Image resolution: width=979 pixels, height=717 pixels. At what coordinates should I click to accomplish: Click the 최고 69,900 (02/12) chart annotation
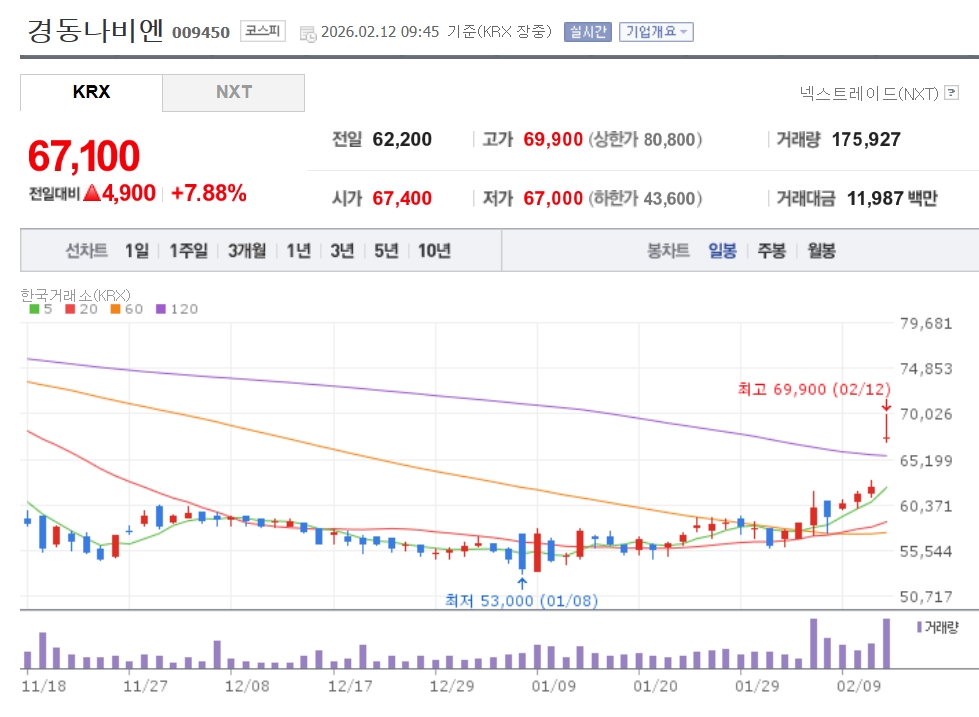coord(814,389)
